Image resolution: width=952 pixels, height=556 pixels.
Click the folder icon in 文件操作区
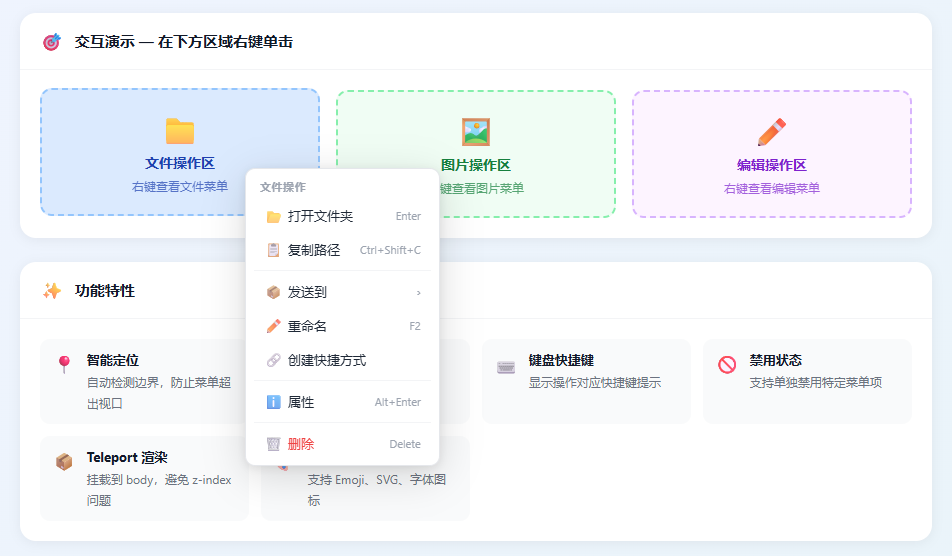[180, 131]
